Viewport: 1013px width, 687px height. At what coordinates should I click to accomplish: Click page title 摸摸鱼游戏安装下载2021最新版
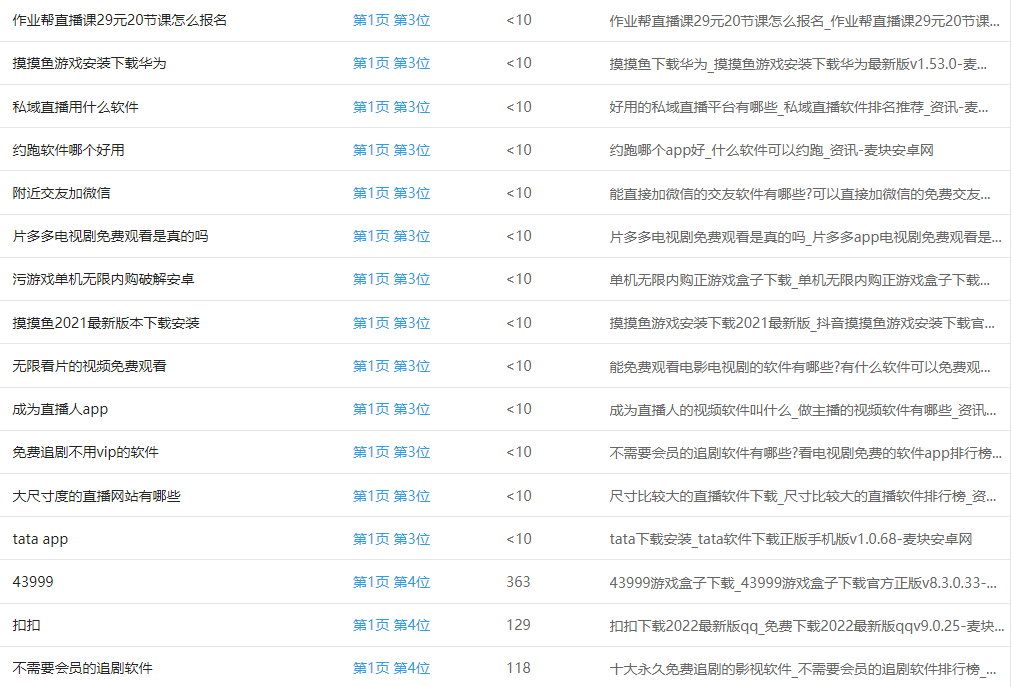tap(802, 323)
